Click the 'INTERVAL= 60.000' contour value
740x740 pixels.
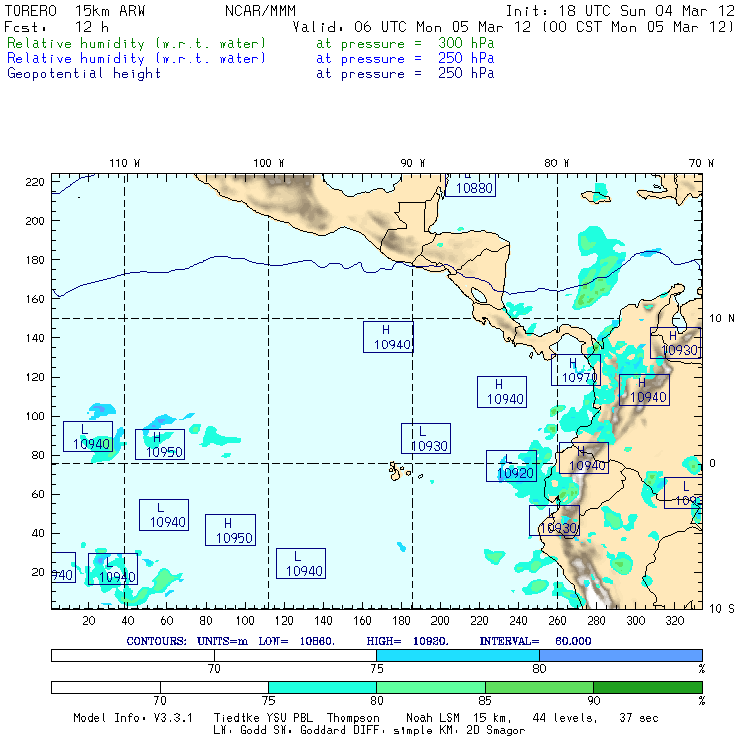535,641
